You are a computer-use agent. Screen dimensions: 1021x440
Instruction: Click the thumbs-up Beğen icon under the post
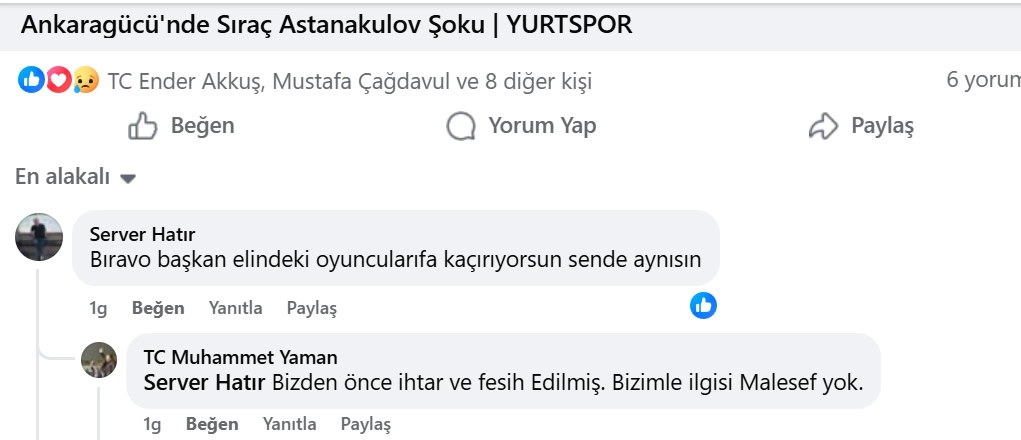143,126
